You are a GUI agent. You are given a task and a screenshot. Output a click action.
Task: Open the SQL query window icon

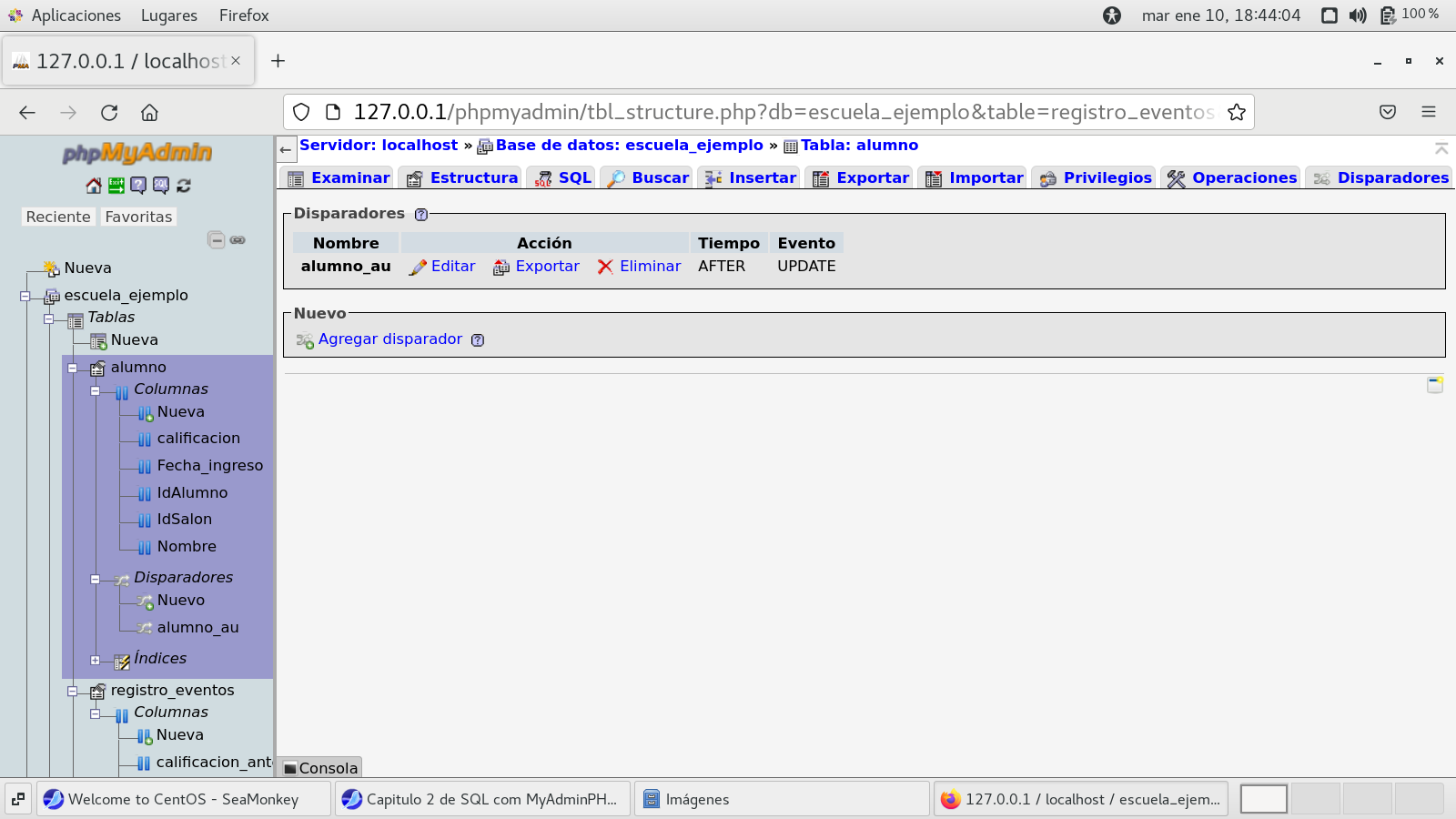pos(161,186)
